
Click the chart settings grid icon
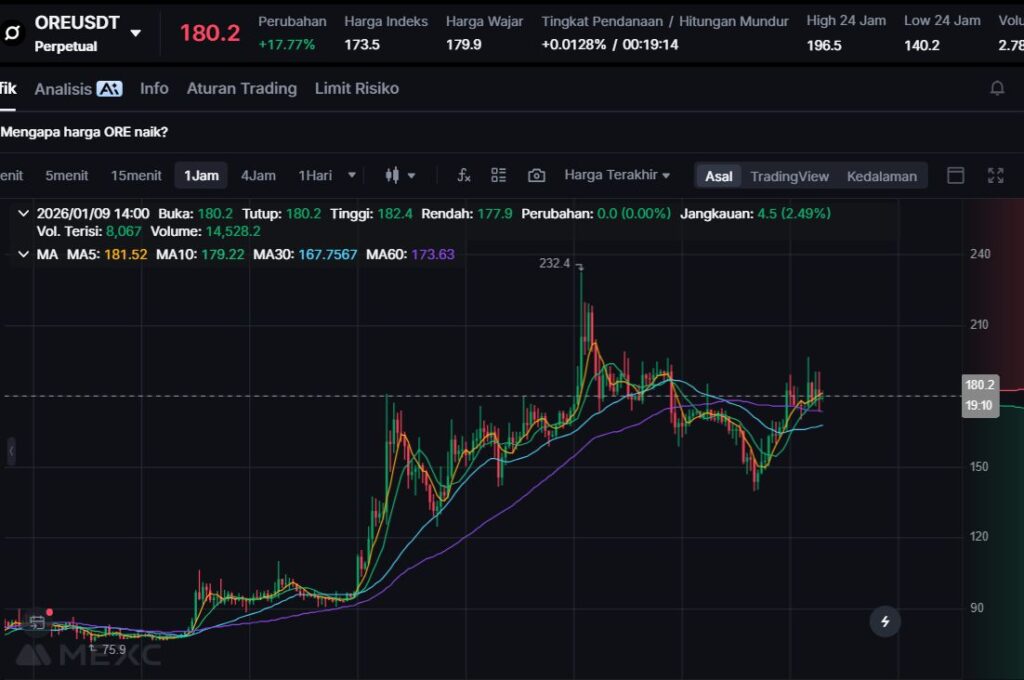click(x=499, y=176)
